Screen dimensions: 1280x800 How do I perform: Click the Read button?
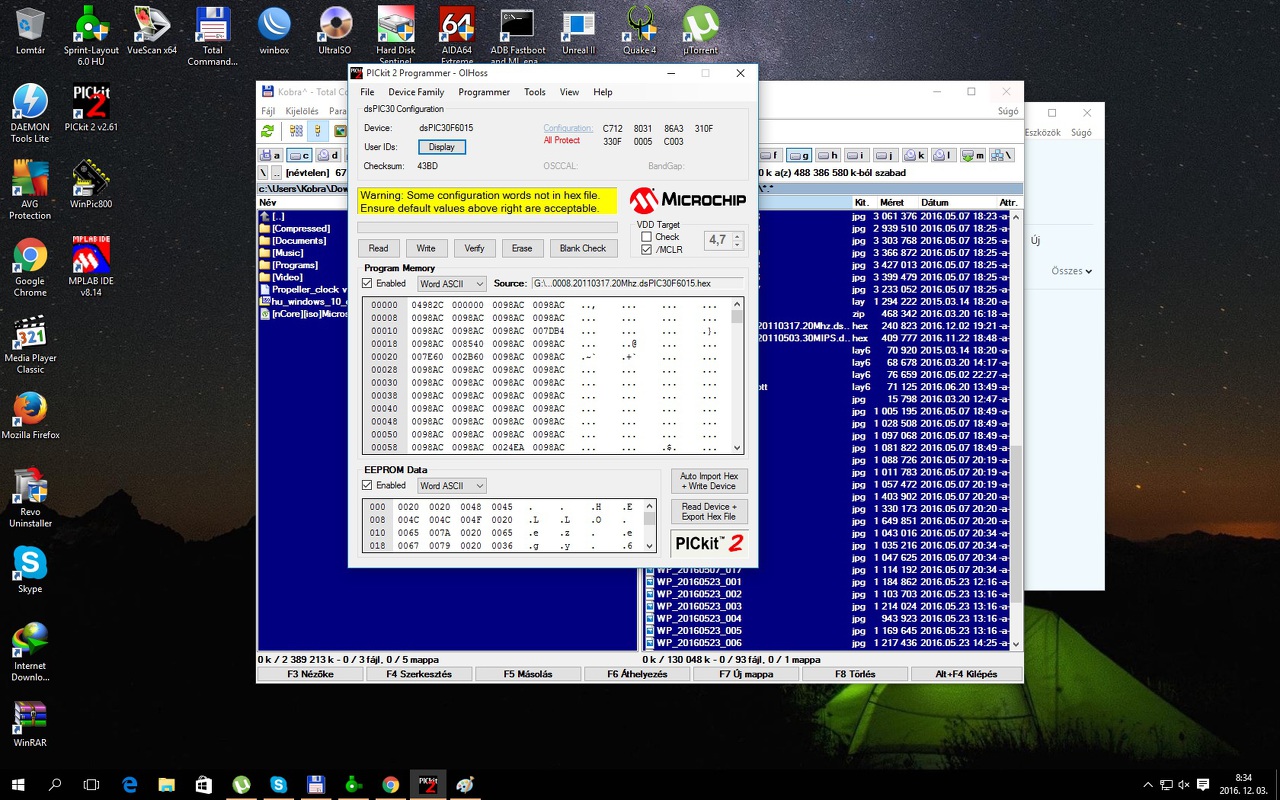click(x=378, y=248)
